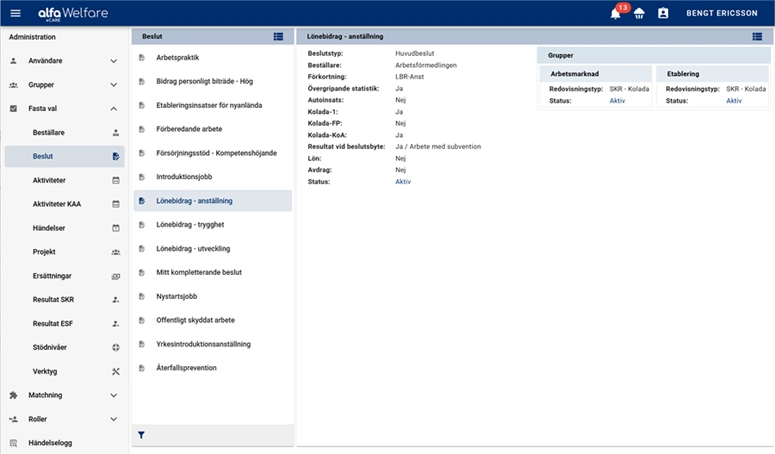The width and height of the screenshot is (775, 454).
Task: Click the filter funnel icon in Beslut panel
Action: [x=141, y=435]
